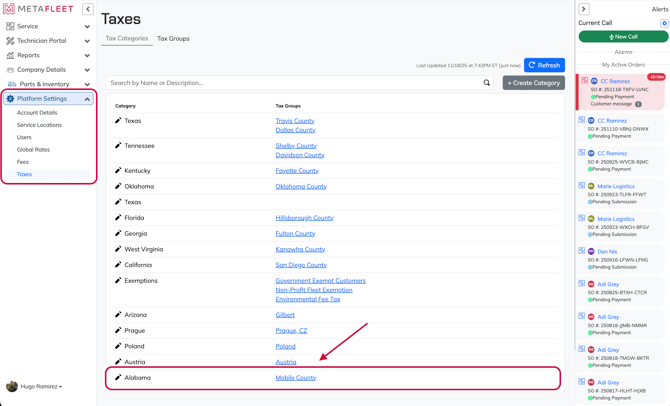Expand the right alerts panel arrow

pyautogui.click(x=584, y=9)
